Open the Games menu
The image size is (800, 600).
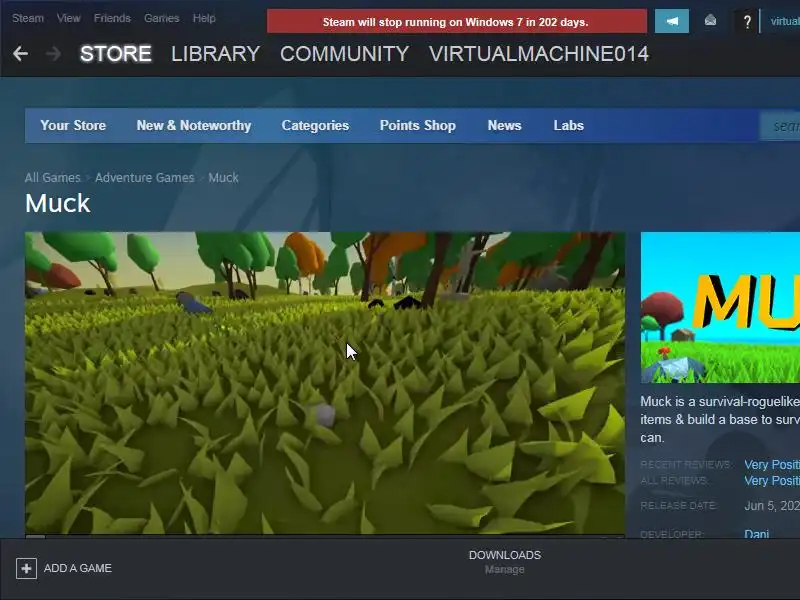click(162, 18)
